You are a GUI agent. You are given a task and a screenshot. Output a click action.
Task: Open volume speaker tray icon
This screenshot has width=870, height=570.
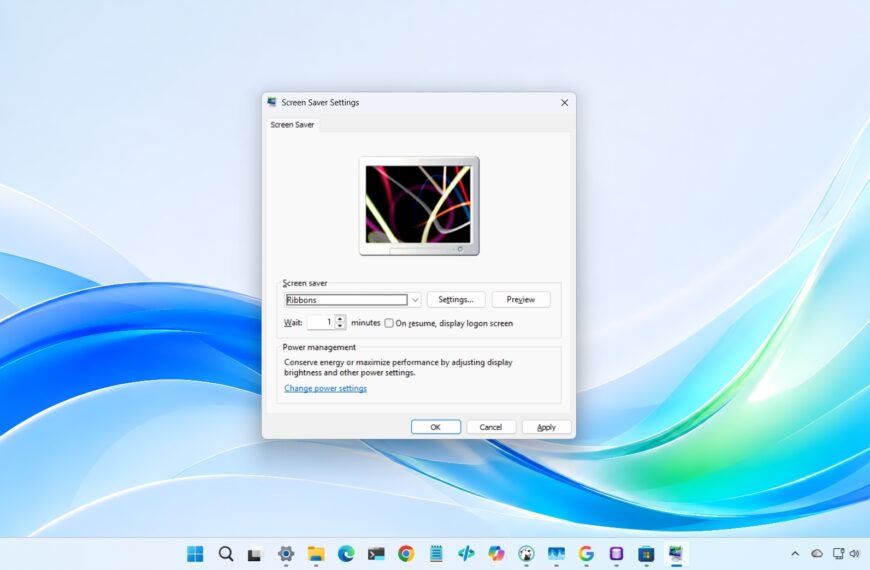tap(854, 553)
